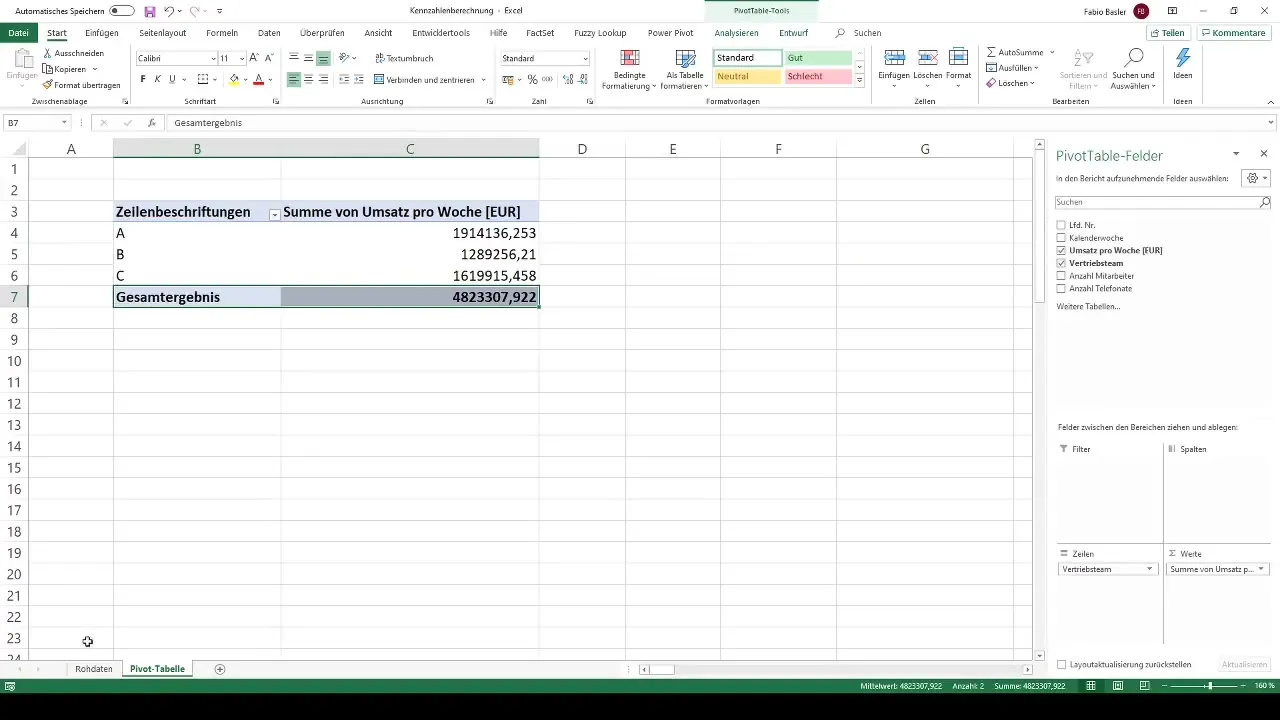This screenshot has height=720, width=1280.
Task: Check the Anzahl Mitarbeiter field checkbox
Action: coord(1061,275)
